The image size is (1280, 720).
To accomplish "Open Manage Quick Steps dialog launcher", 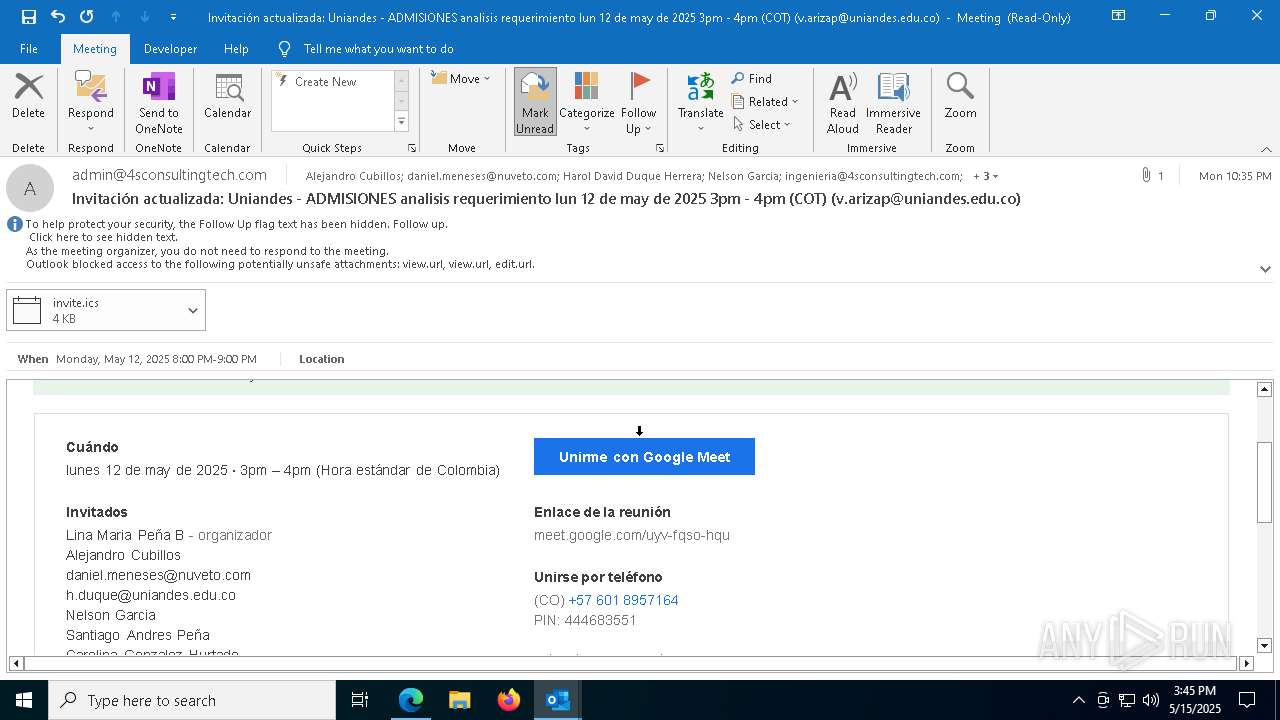I will pos(412,148).
